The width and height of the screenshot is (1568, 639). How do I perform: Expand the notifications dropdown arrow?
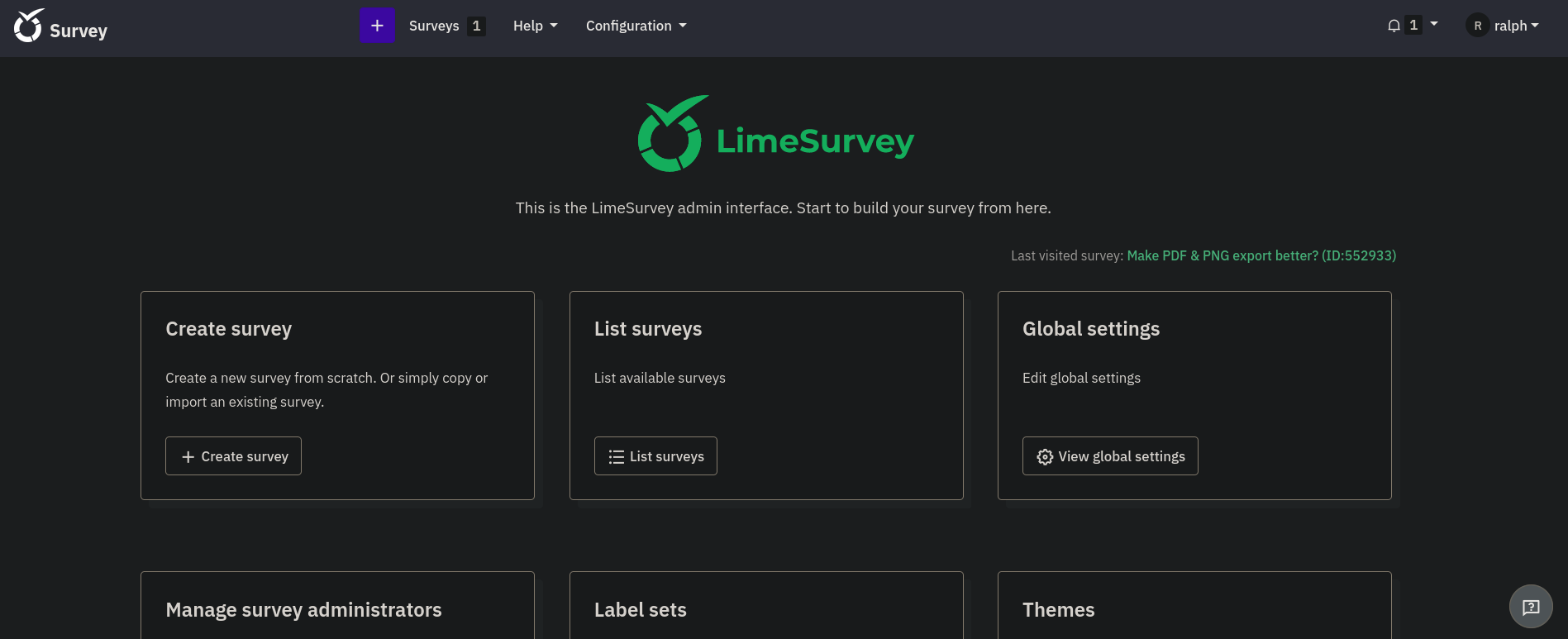[x=1434, y=24]
